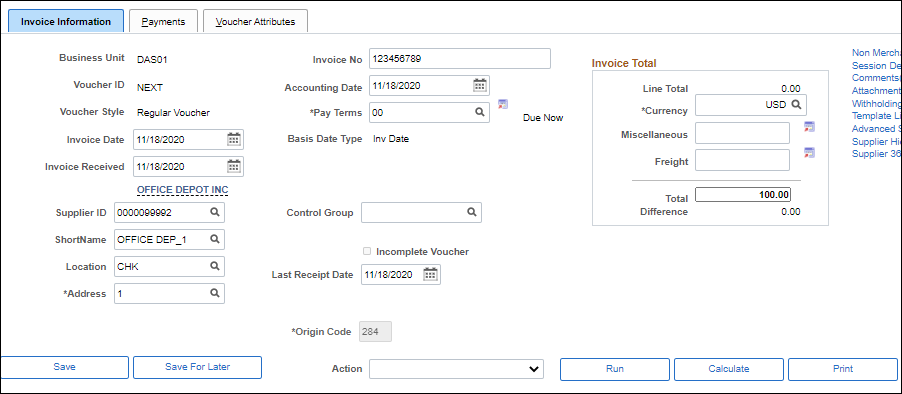Click the Location lookup magnifier icon
This screenshot has height=394, width=902.
click(x=214, y=266)
